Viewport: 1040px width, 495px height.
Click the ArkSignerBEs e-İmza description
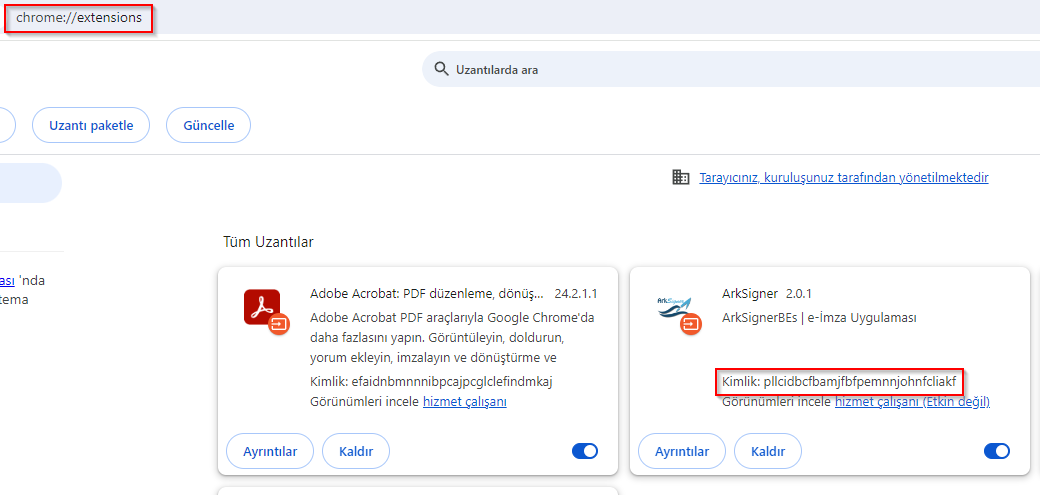[819, 318]
